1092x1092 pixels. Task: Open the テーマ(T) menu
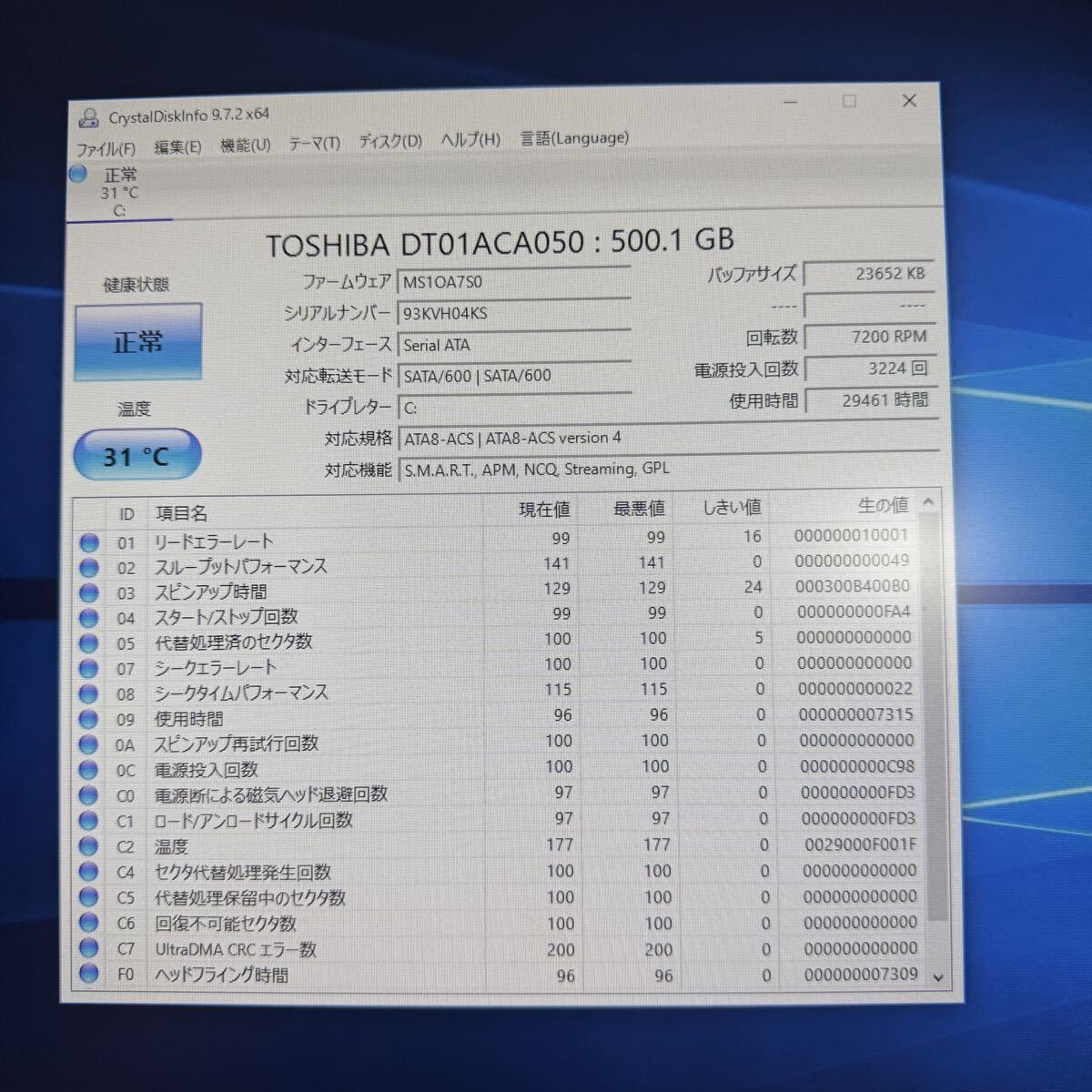click(315, 143)
